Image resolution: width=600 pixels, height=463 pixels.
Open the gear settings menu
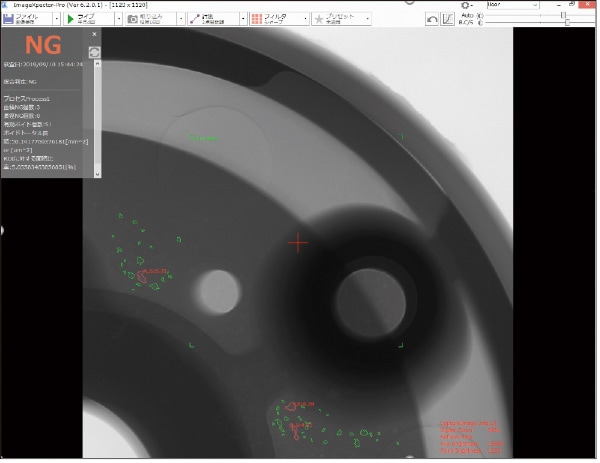click(466, 5)
